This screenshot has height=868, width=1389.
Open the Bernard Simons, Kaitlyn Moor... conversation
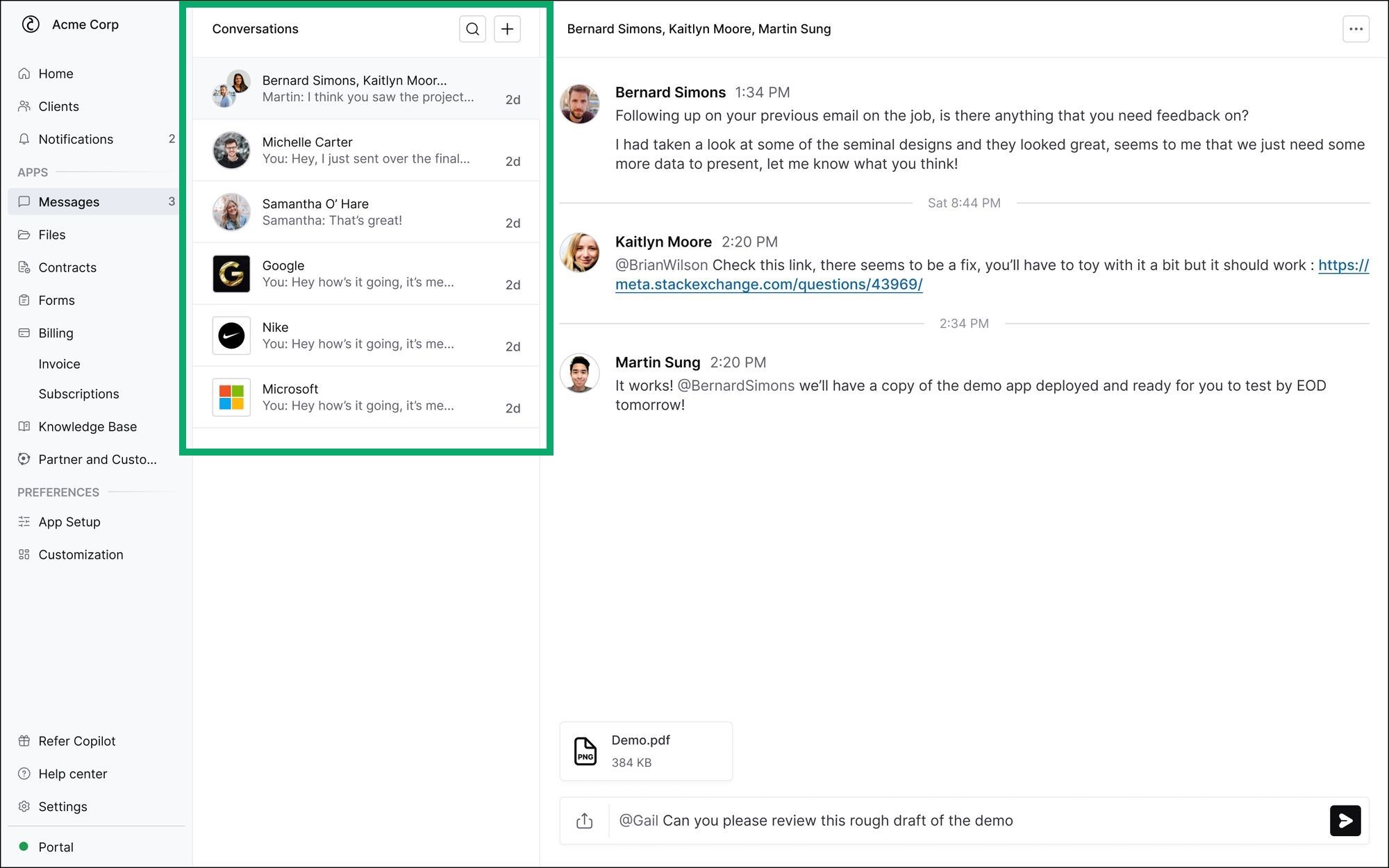[x=366, y=88]
